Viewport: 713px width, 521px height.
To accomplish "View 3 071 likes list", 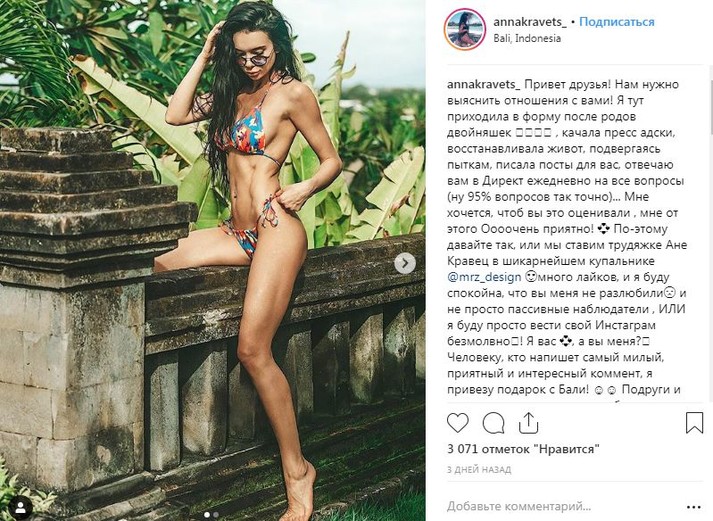I will (523, 449).
